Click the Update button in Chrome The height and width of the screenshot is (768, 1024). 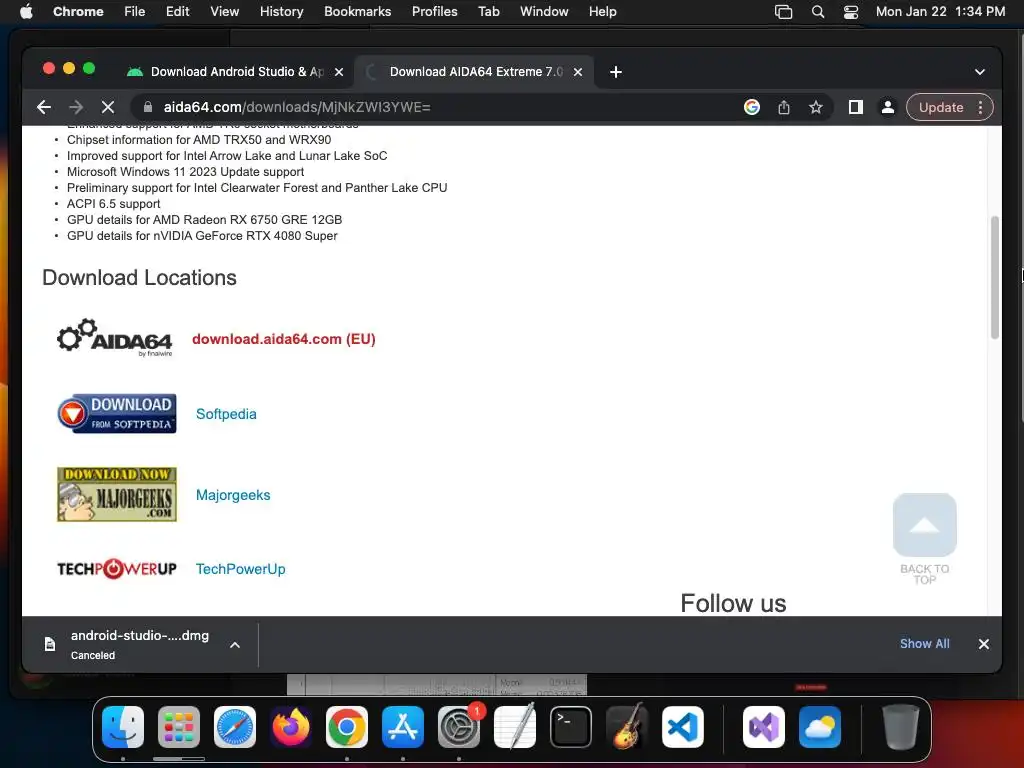pyautogui.click(x=941, y=107)
